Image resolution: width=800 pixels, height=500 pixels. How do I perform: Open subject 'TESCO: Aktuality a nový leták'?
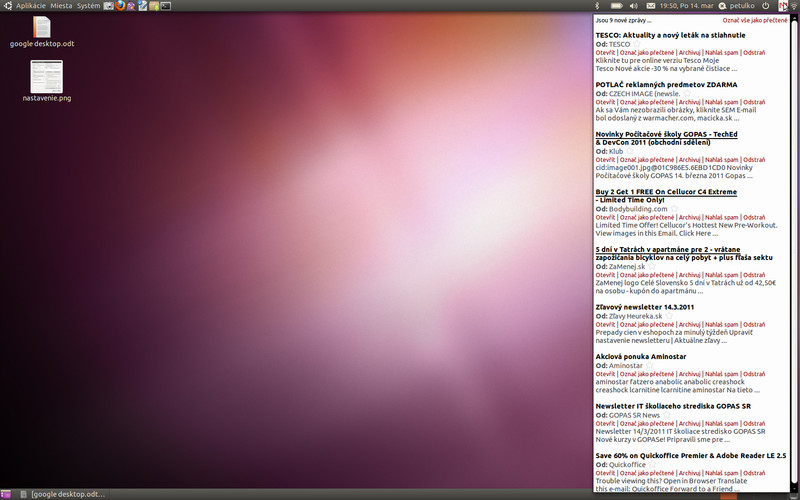click(x=670, y=35)
